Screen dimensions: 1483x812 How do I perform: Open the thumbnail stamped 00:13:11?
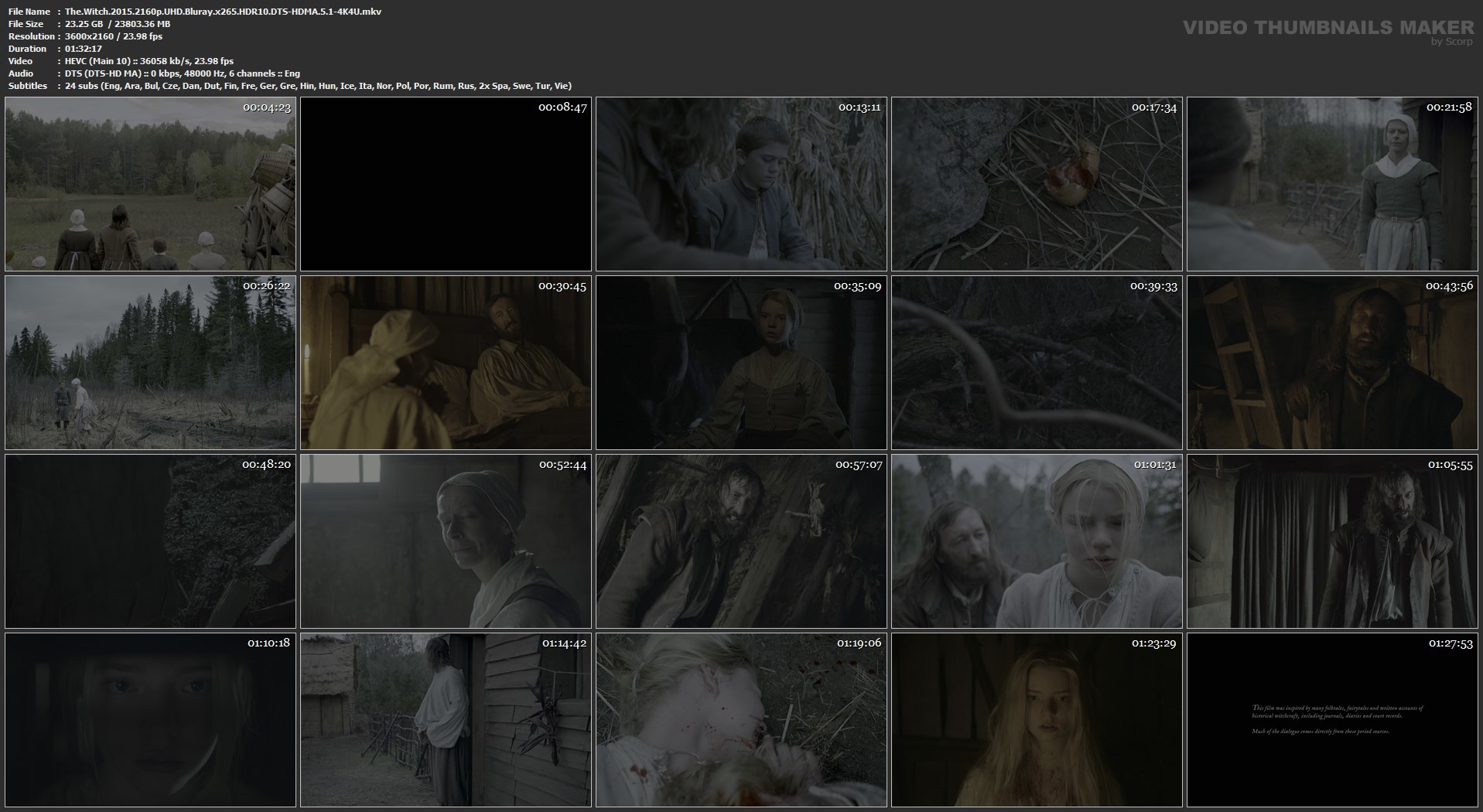click(x=741, y=184)
